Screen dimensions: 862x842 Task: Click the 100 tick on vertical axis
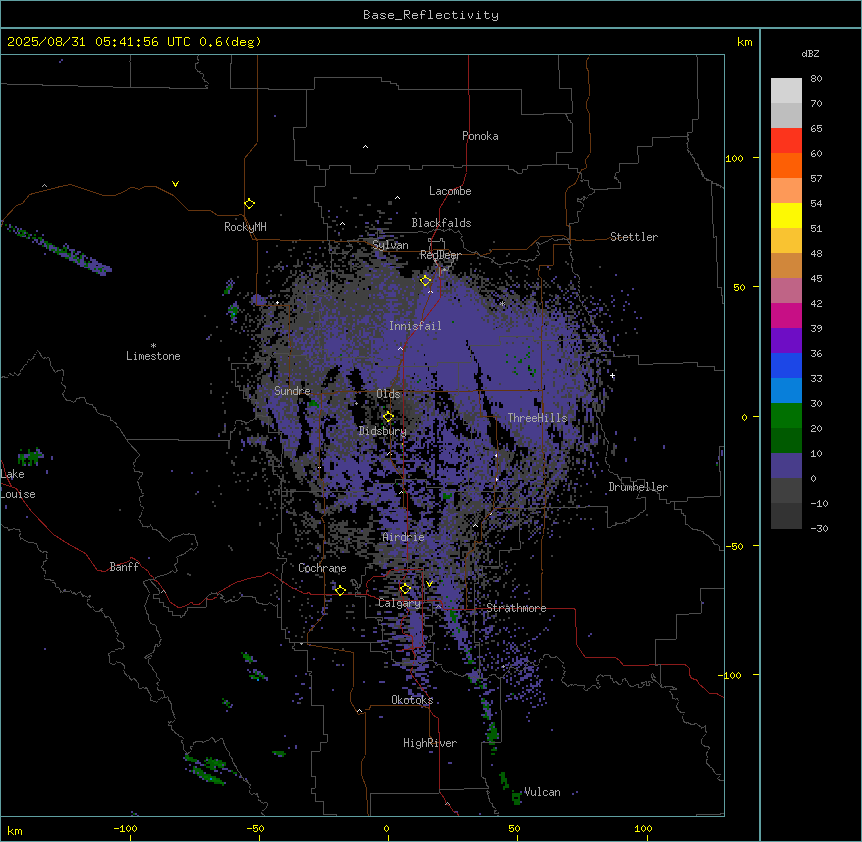[x=734, y=158]
